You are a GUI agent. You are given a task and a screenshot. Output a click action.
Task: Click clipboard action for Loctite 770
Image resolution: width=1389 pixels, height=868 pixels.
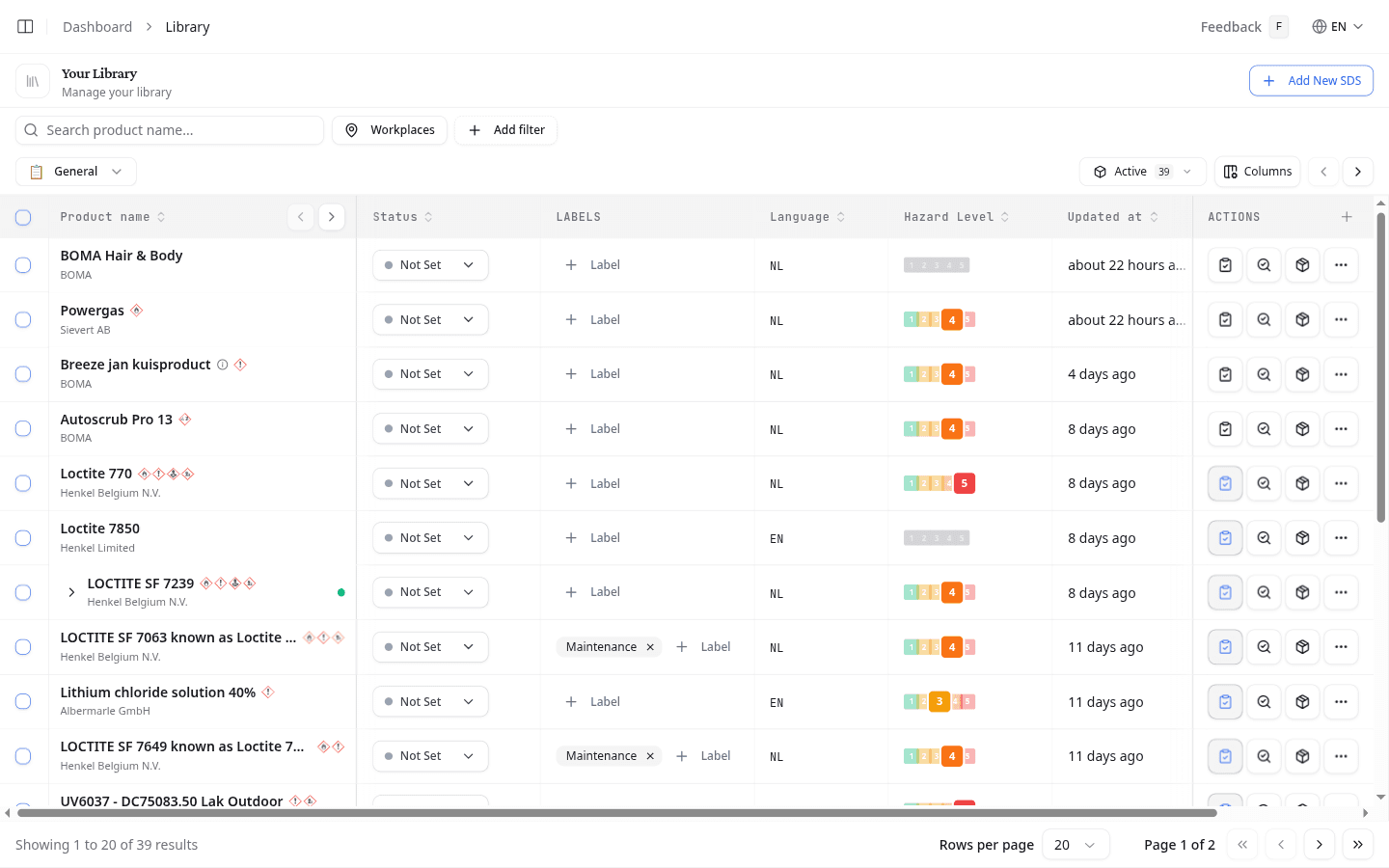point(1225,483)
